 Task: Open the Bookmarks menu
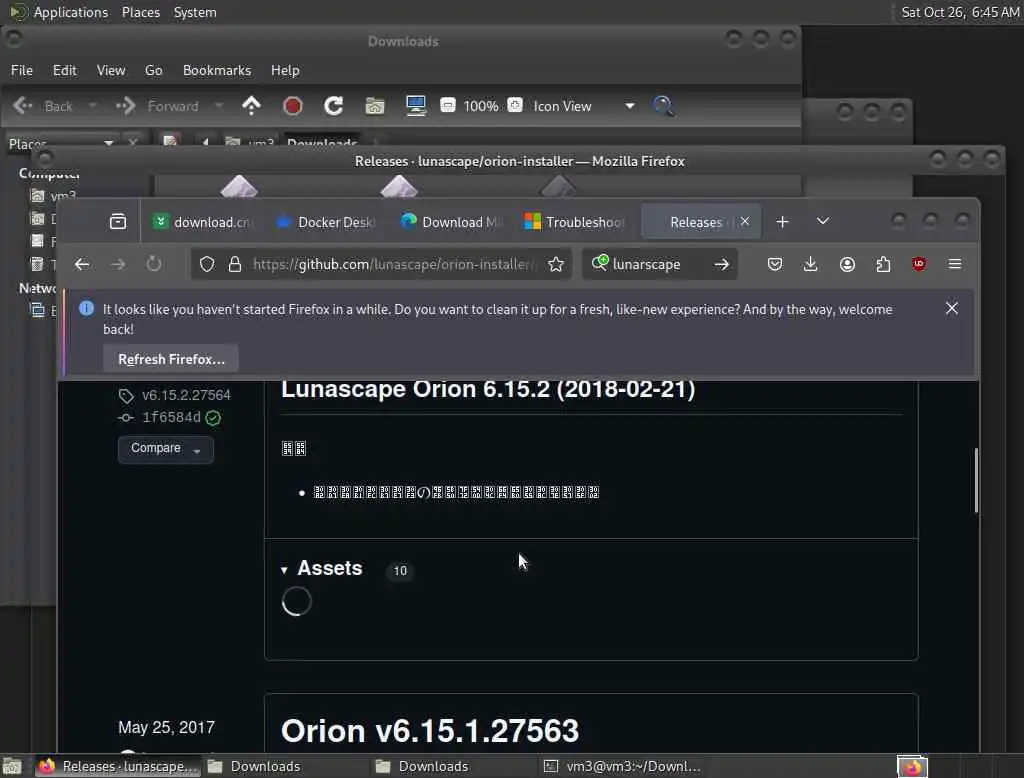tap(217, 70)
